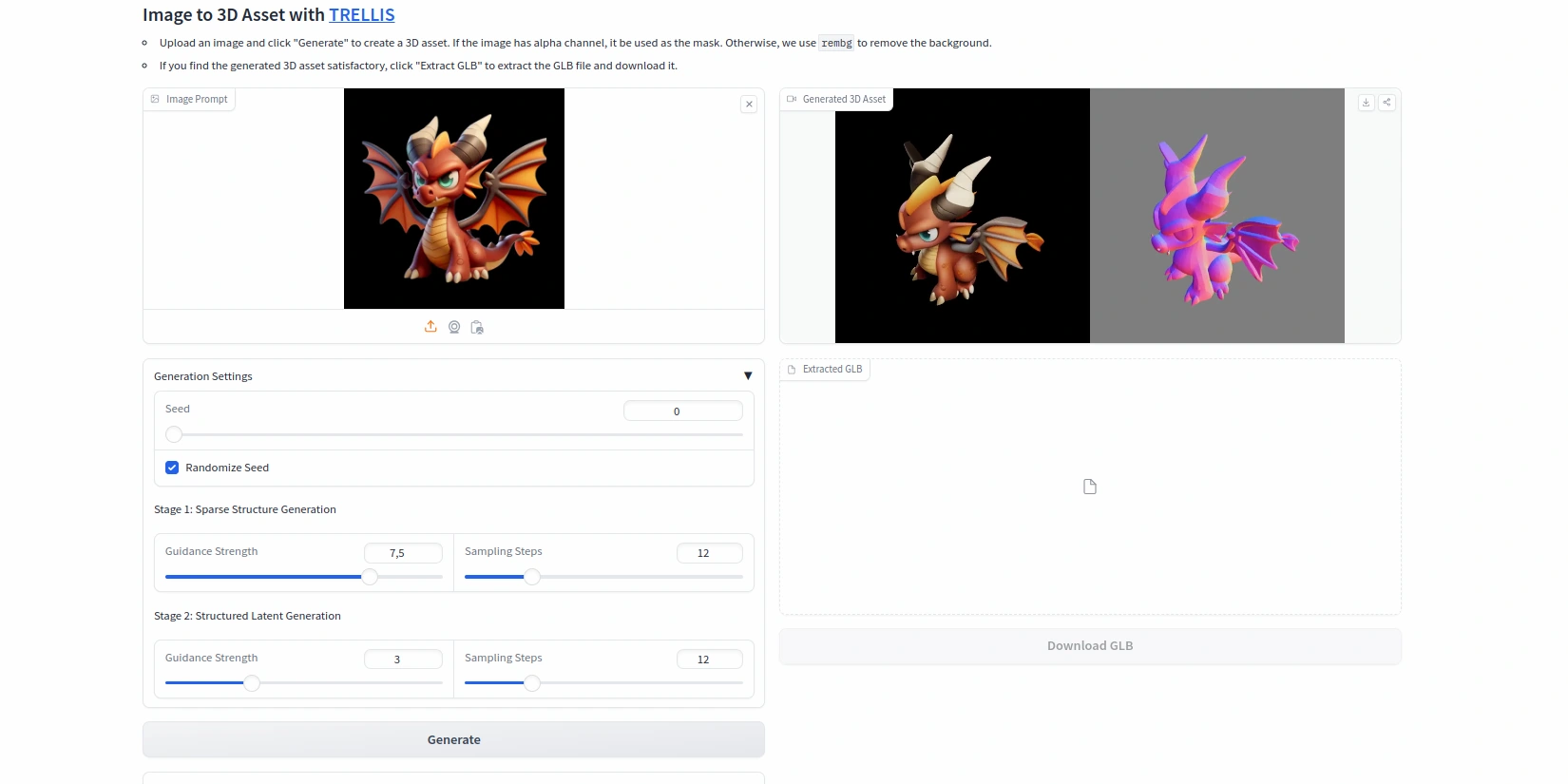Clear the Image Prompt with the X button
The height and width of the screenshot is (784, 1568).
(x=749, y=105)
